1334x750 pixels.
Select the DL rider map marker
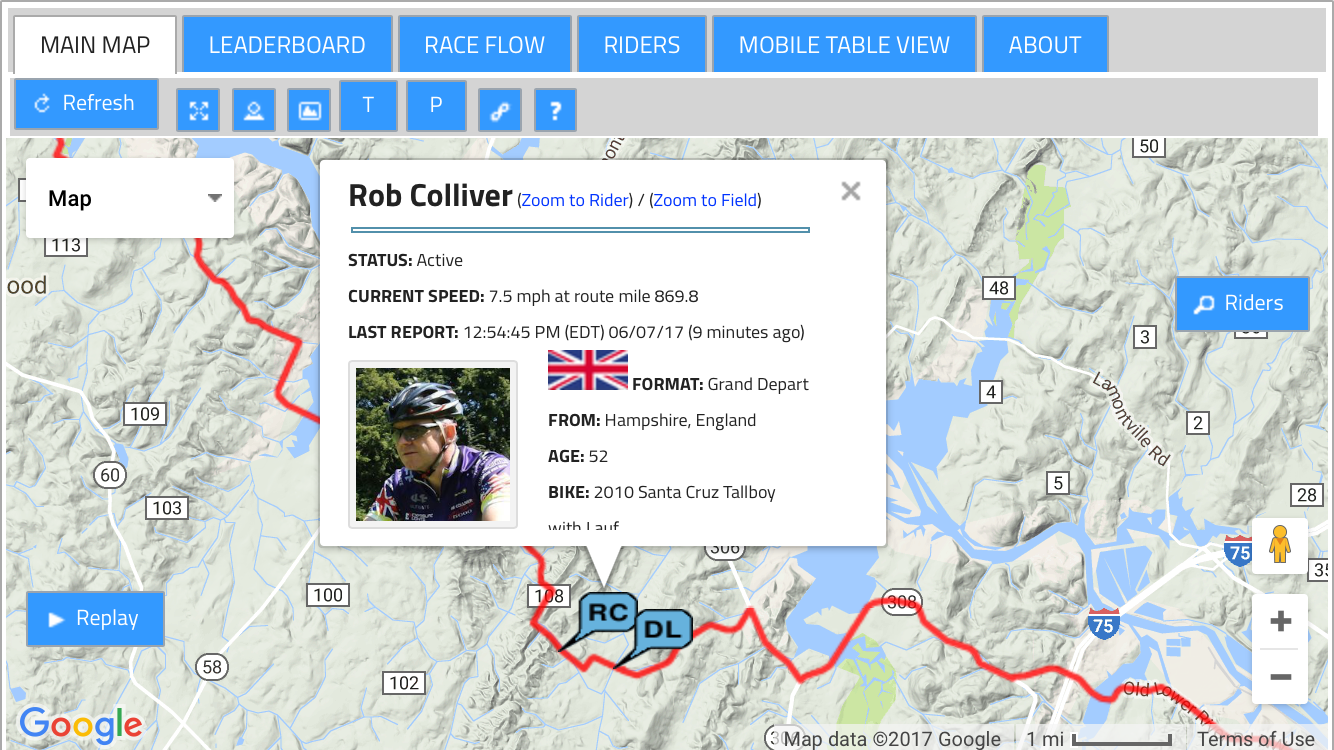pyautogui.click(x=663, y=630)
